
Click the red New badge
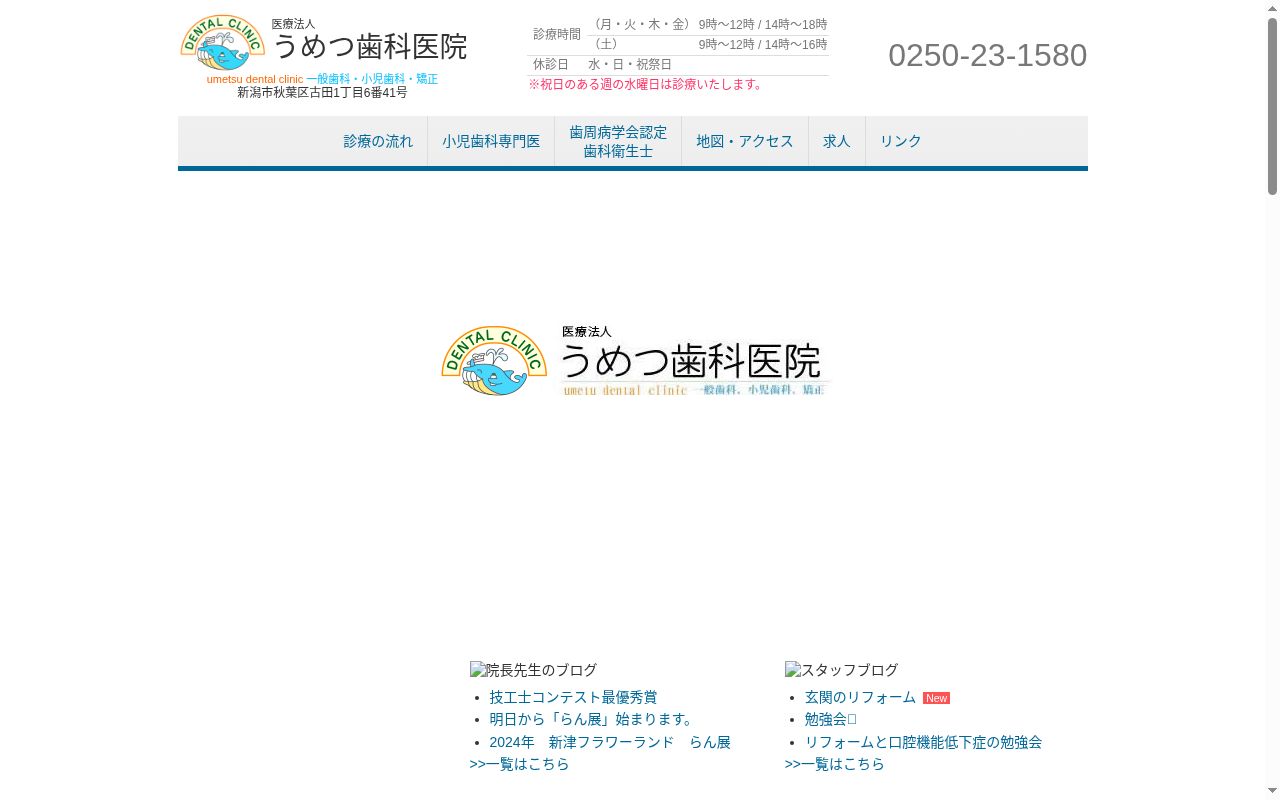(x=936, y=698)
